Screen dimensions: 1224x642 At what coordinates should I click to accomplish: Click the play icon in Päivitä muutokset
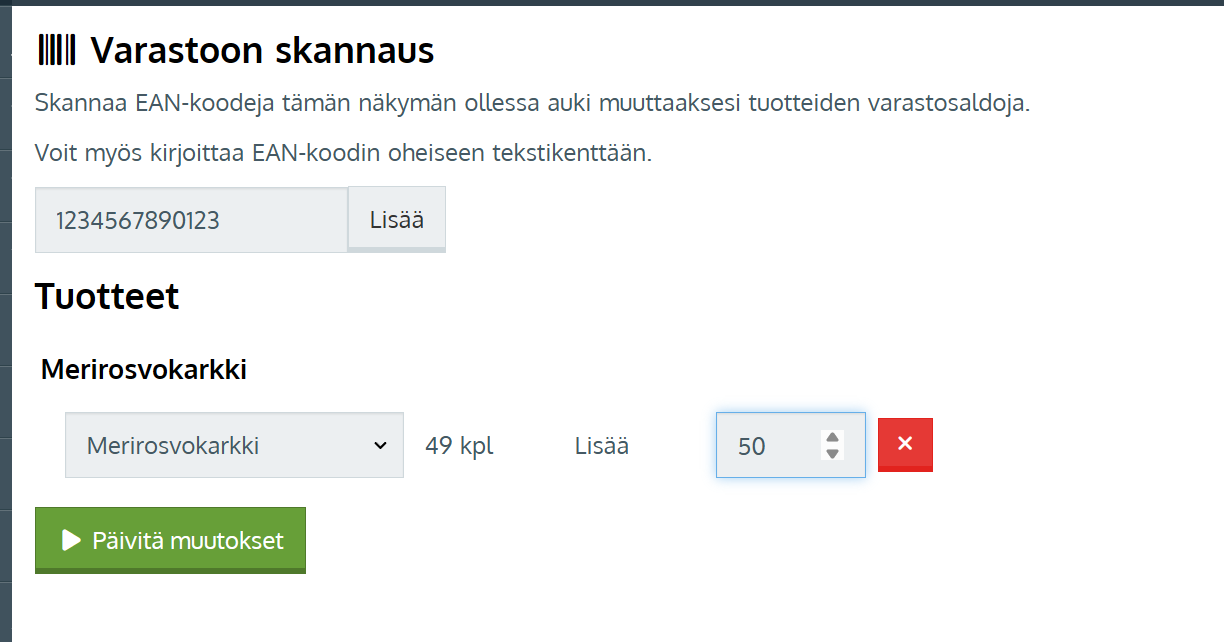[x=71, y=541]
